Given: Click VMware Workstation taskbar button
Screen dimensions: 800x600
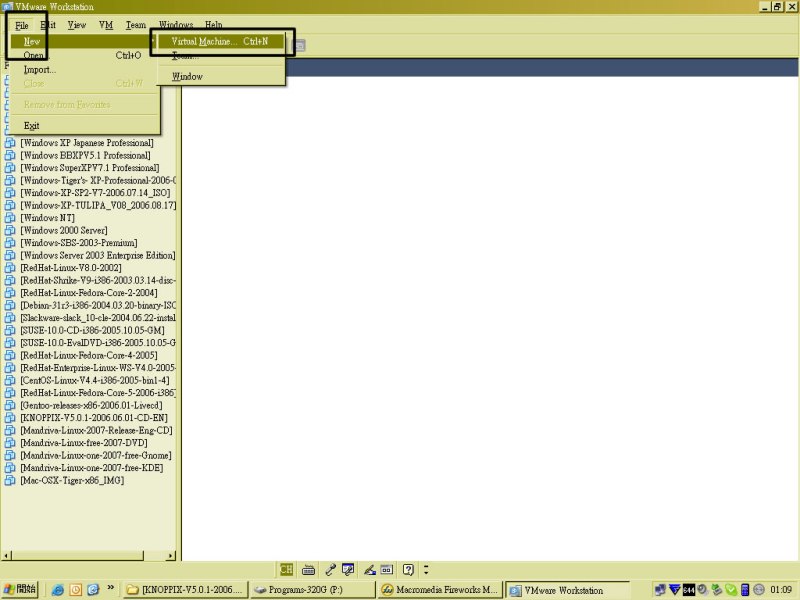Looking at the screenshot, I should (567, 590).
